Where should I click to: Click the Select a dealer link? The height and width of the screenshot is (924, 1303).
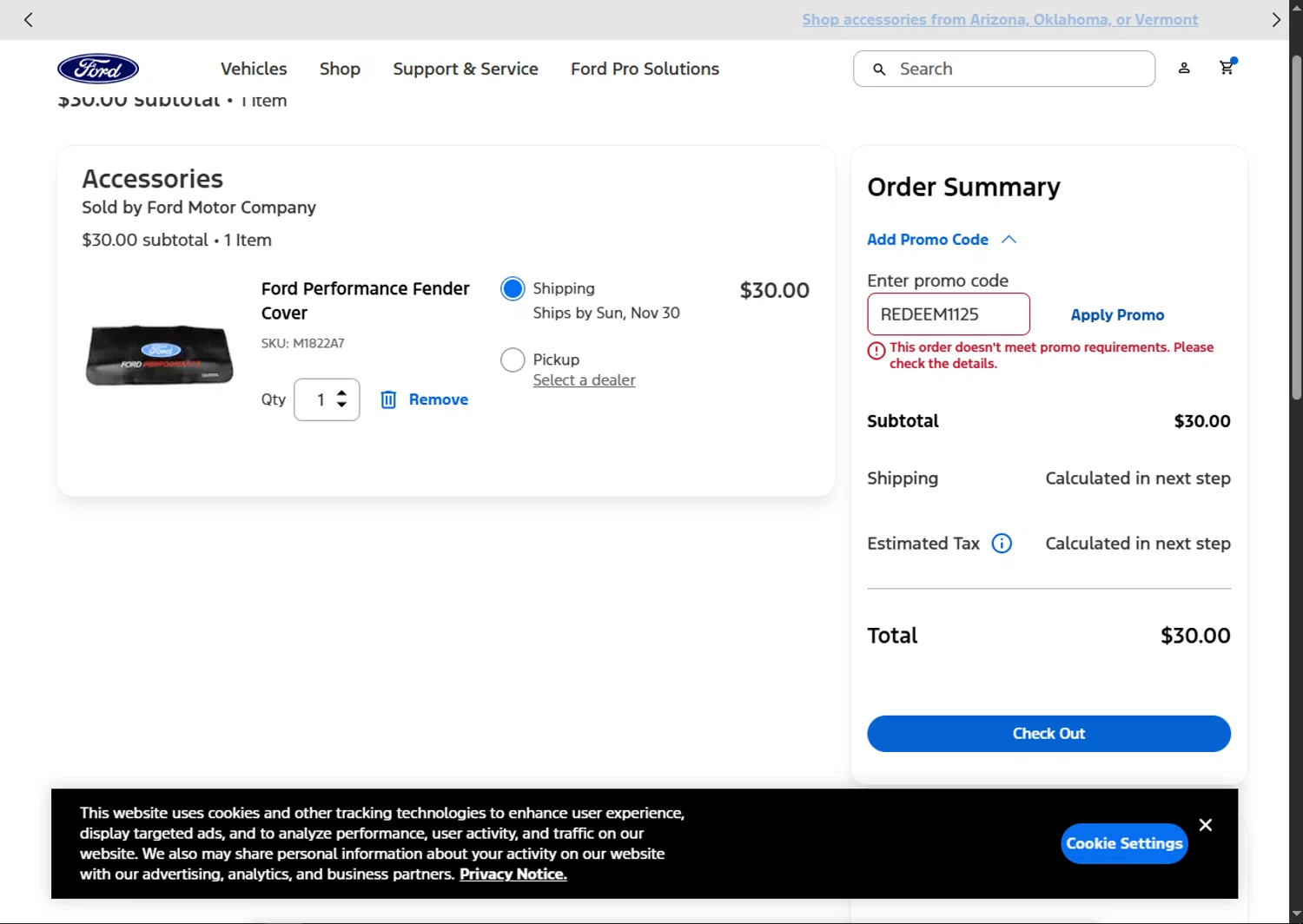pyautogui.click(x=584, y=380)
